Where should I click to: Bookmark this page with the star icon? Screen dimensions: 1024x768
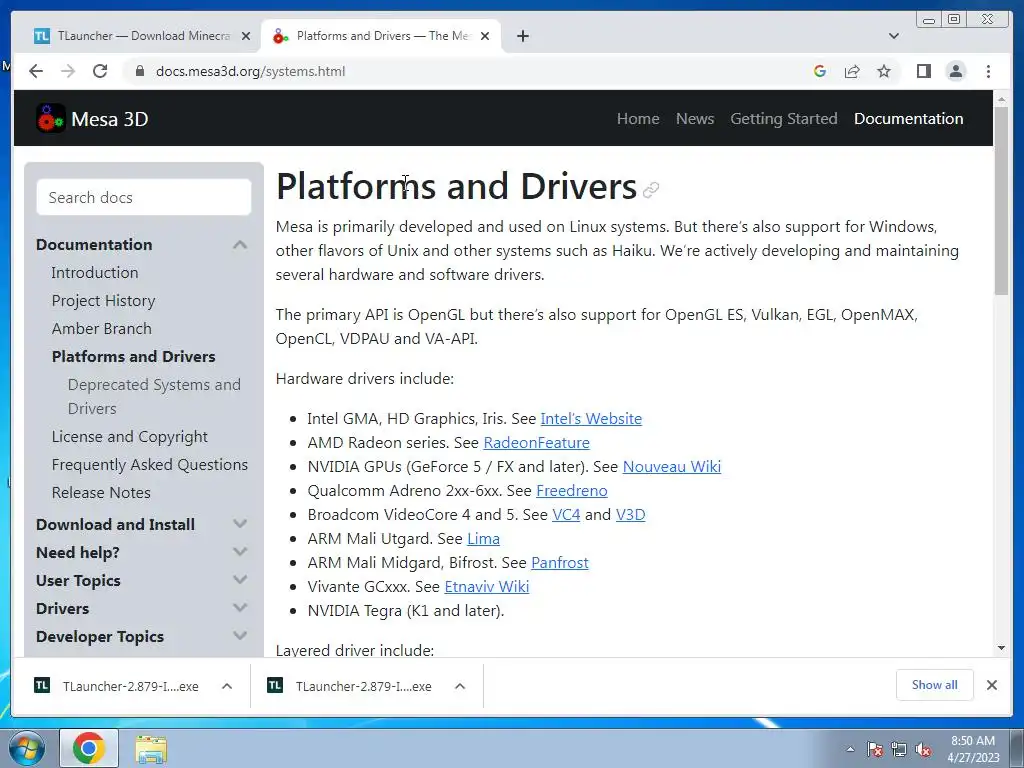coord(884,71)
